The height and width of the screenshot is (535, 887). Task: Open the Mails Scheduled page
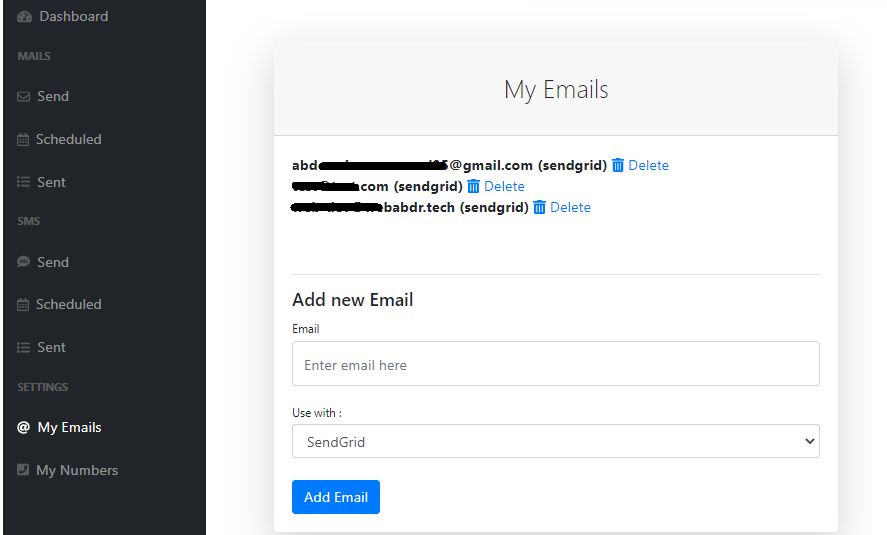click(68, 140)
